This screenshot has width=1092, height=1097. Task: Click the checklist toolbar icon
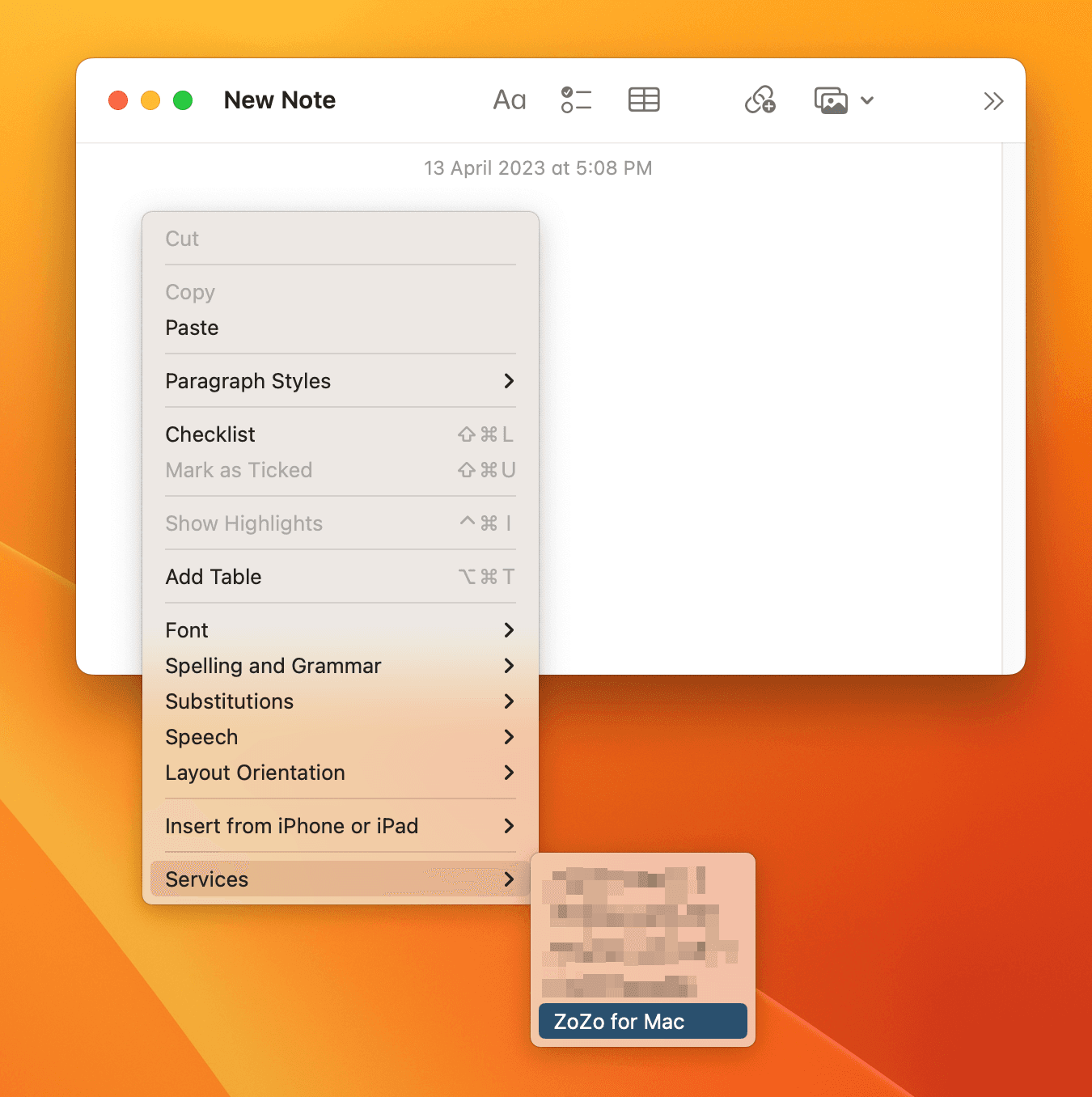577,100
